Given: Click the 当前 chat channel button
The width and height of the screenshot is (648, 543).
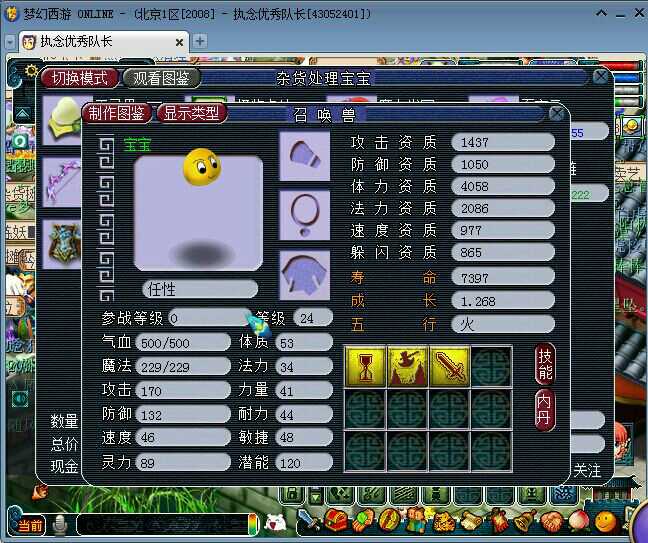Looking at the screenshot, I should coord(31,524).
